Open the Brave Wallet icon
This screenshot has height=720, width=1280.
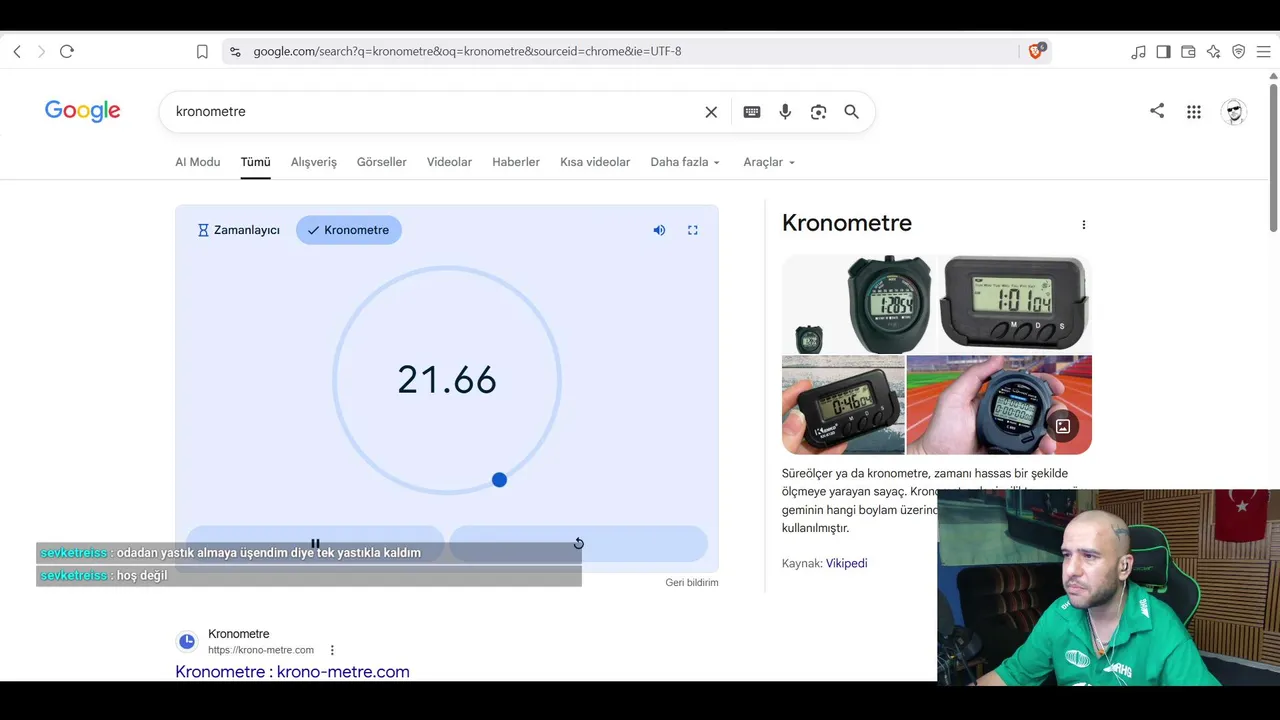1188,51
